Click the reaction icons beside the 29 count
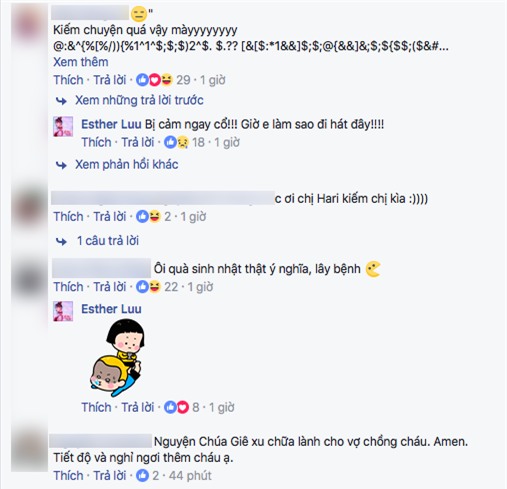507x489 pixels. click(155, 80)
